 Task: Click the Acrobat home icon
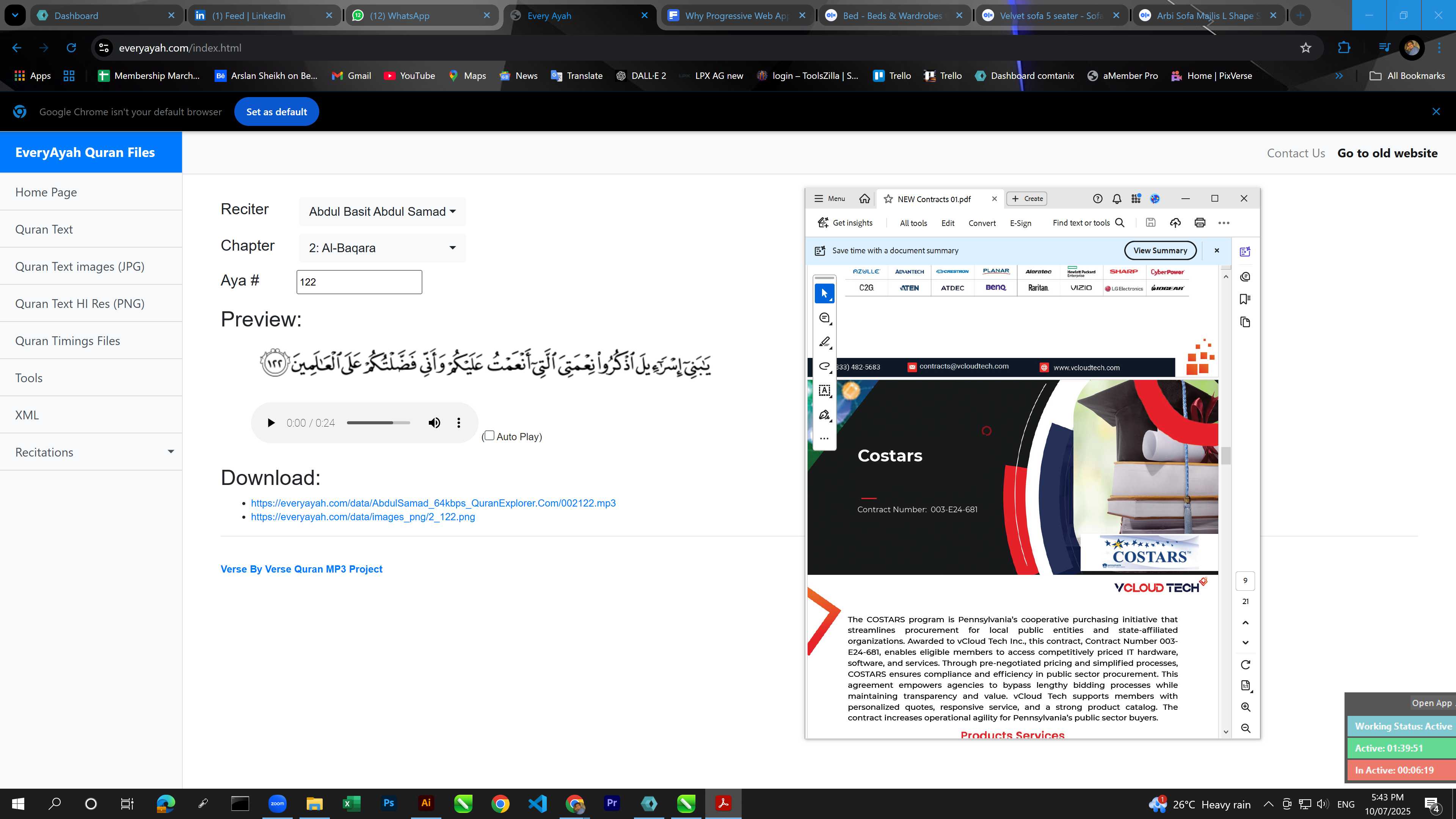864,198
